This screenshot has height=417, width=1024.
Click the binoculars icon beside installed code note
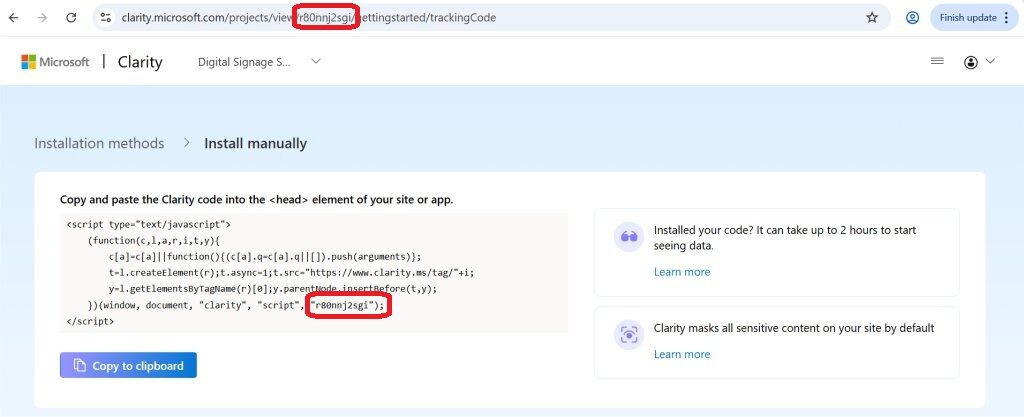(628, 237)
